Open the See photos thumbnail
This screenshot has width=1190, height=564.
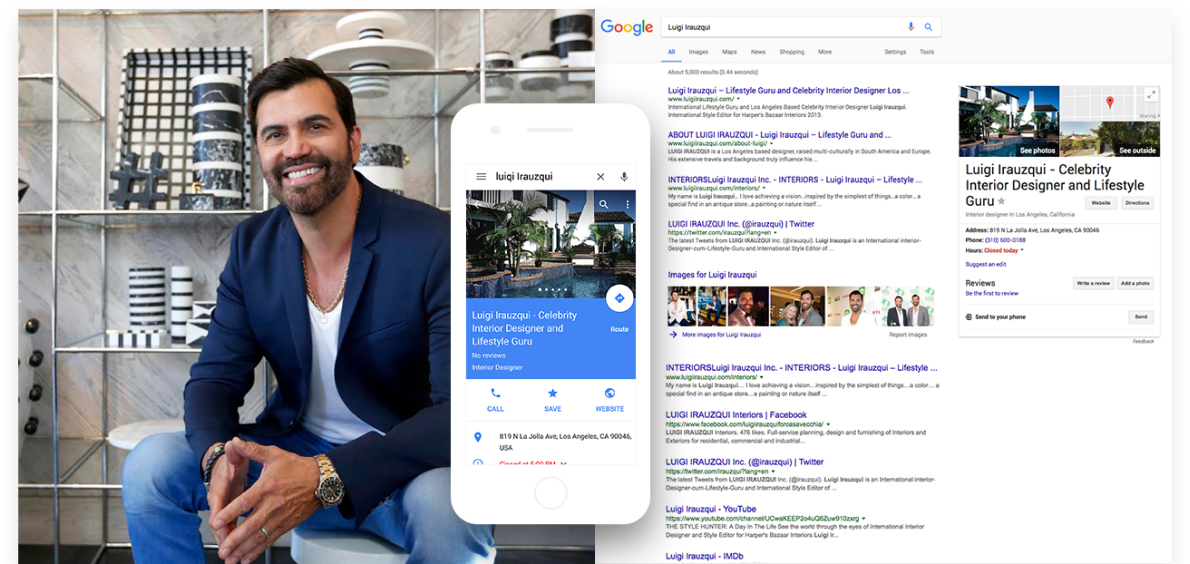[1009, 121]
